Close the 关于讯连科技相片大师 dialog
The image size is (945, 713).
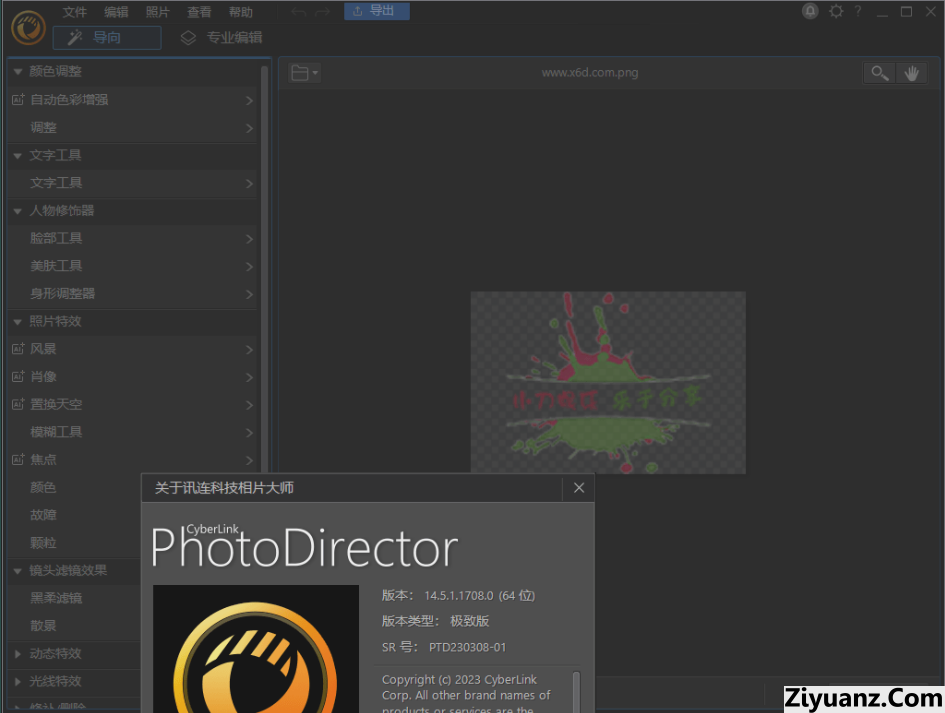578,488
